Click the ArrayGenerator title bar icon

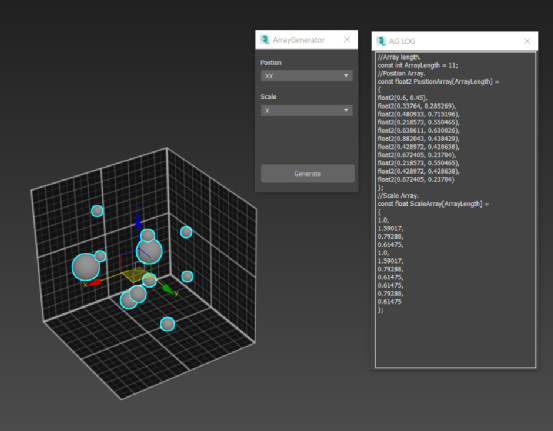click(x=265, y=40)
